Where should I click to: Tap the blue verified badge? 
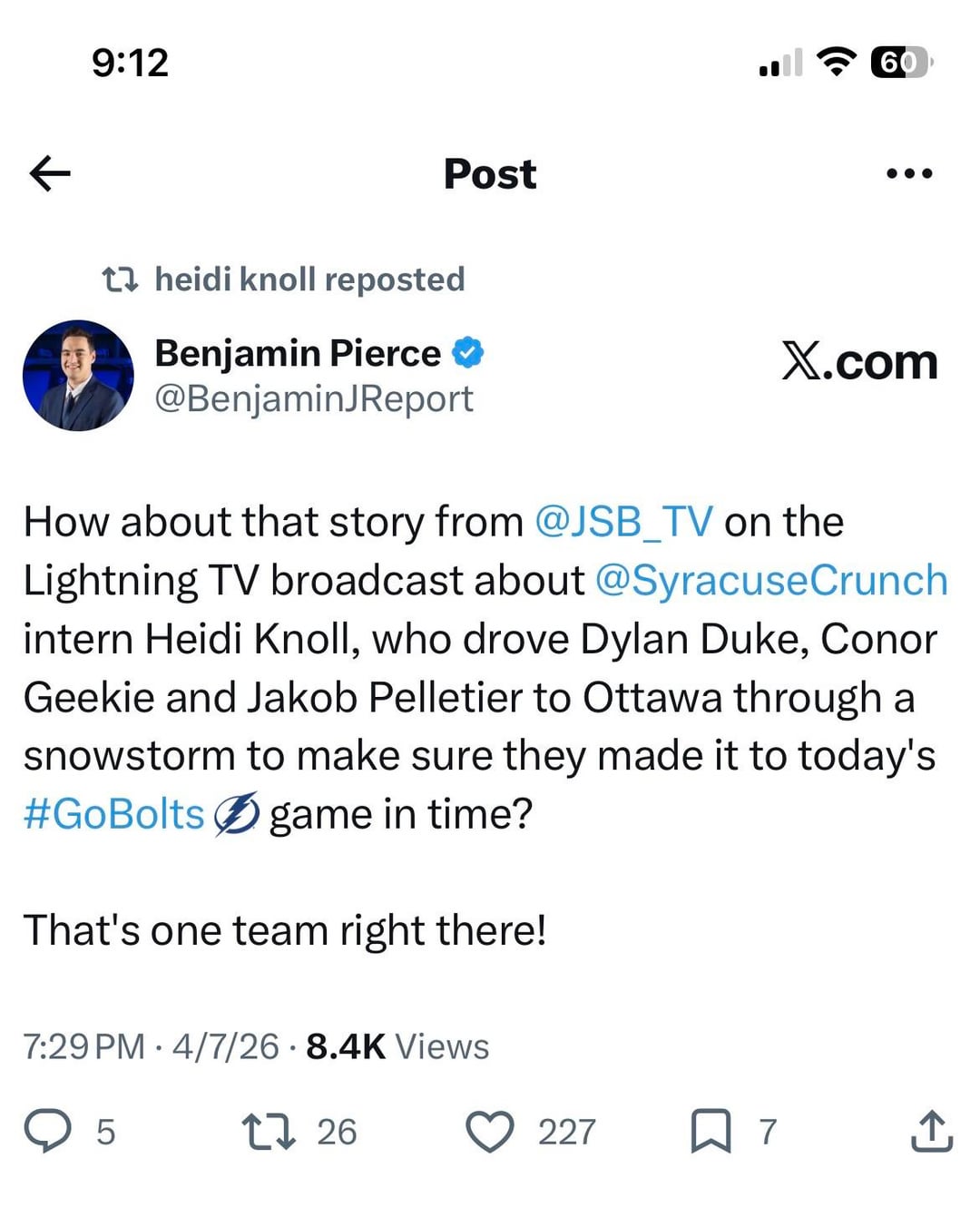point(467,353)
